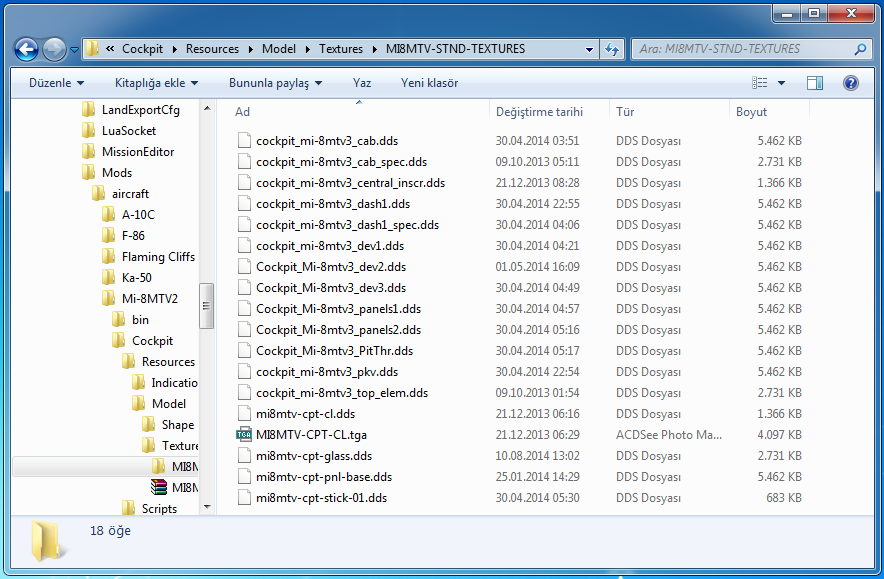The width and height of the screenshot is (884, 579).
Task: Refresh the folder with the address bar refresh icon
Action: coord(612,49)
